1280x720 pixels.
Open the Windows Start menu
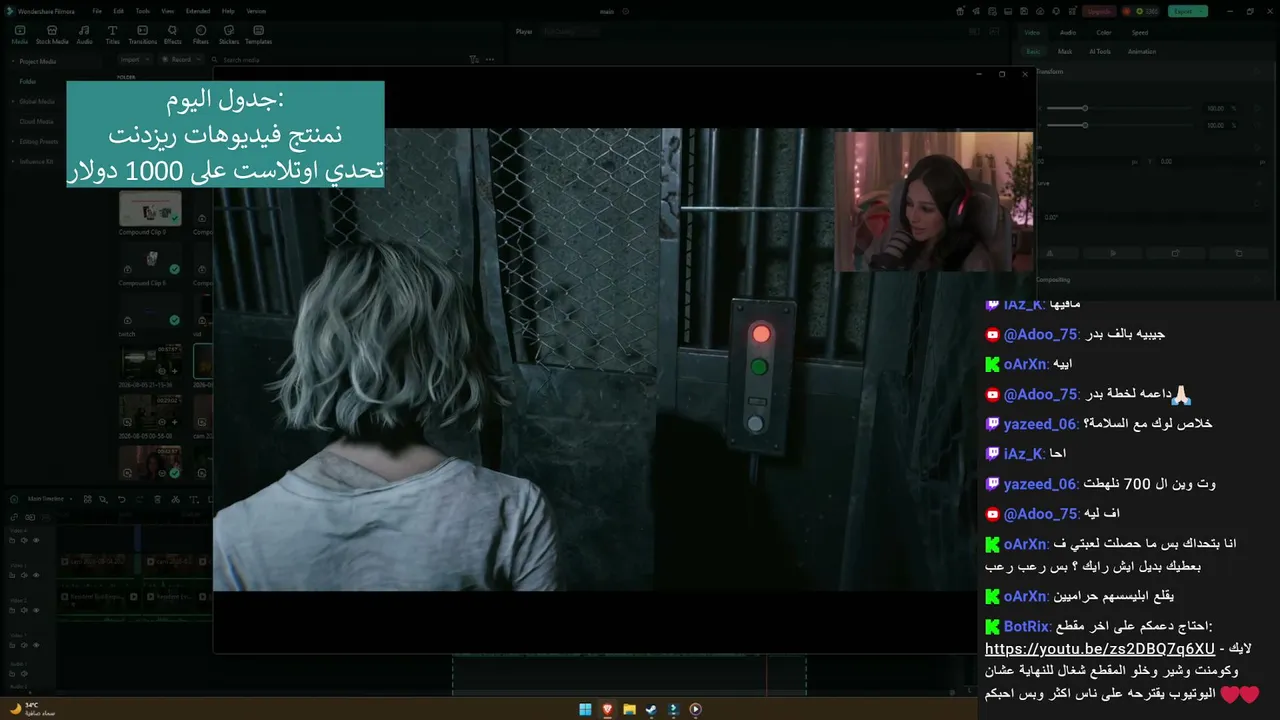coord(585,710)
